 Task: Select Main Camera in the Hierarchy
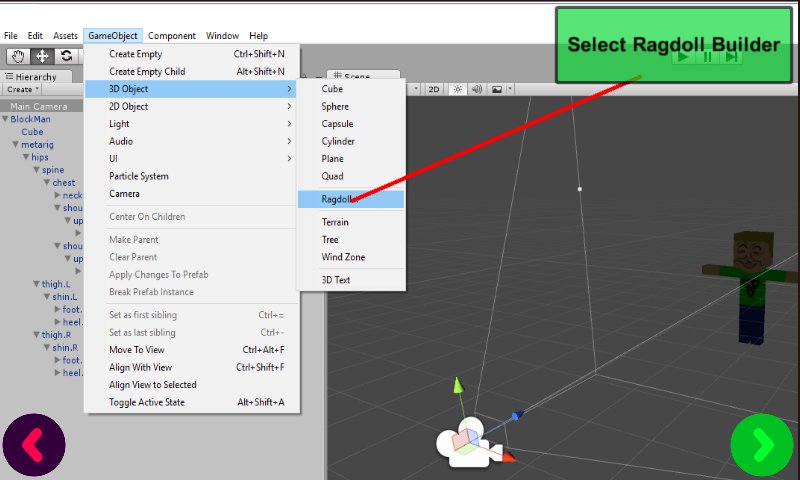(39, 107)
